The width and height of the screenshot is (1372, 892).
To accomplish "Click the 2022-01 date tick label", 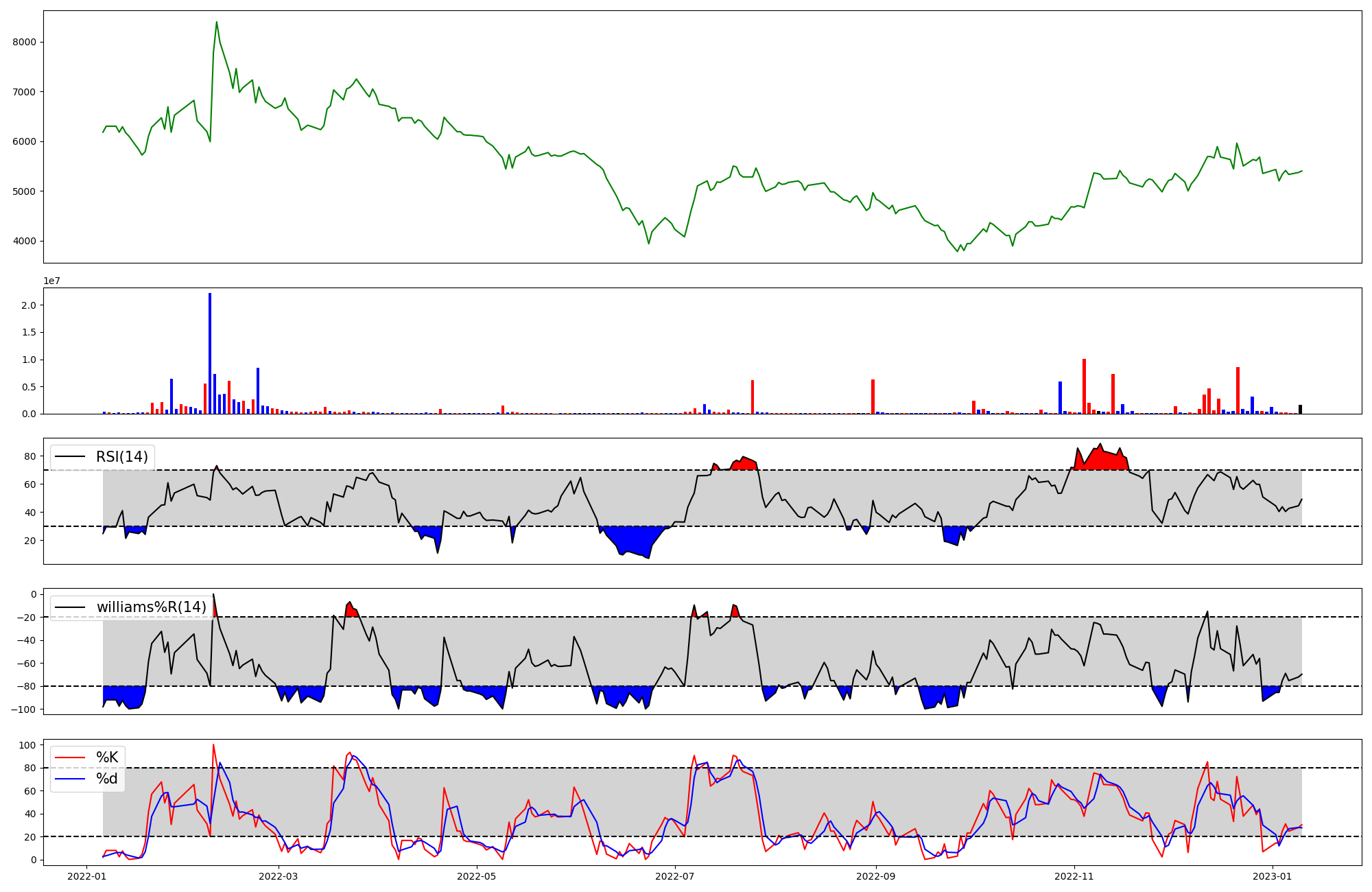I will tap(86, 876).
